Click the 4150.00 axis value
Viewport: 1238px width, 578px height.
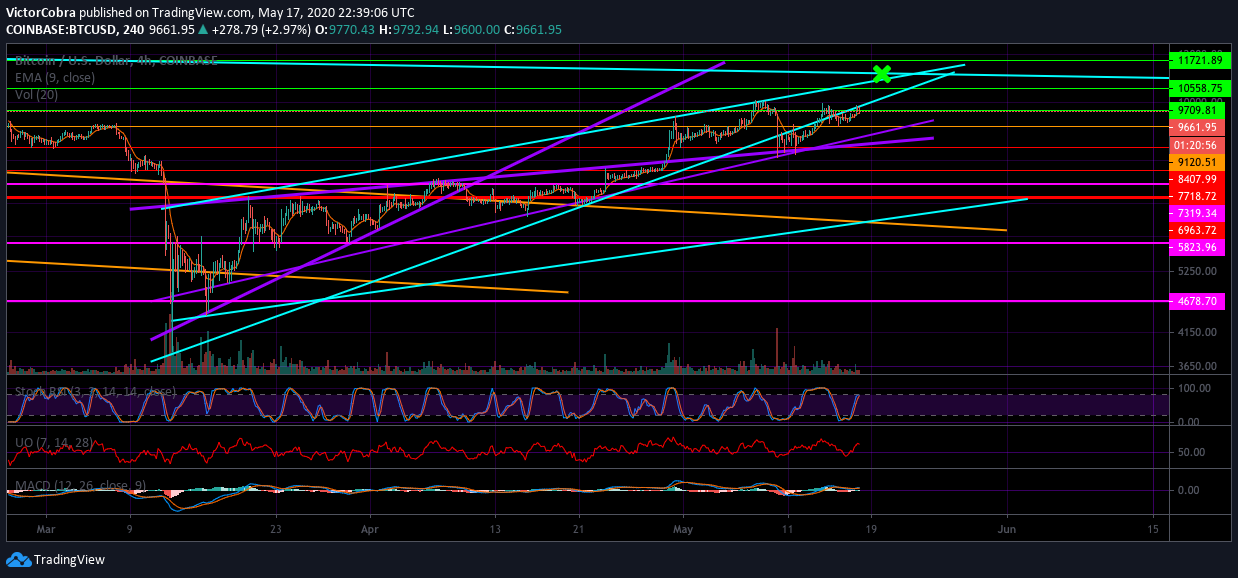pos(1196,332)
